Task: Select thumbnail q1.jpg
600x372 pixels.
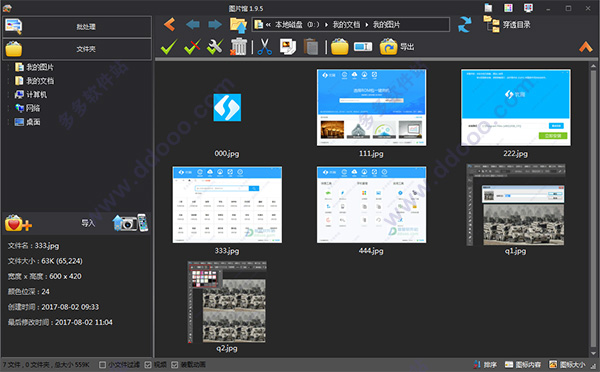Action: click(515, 205)
